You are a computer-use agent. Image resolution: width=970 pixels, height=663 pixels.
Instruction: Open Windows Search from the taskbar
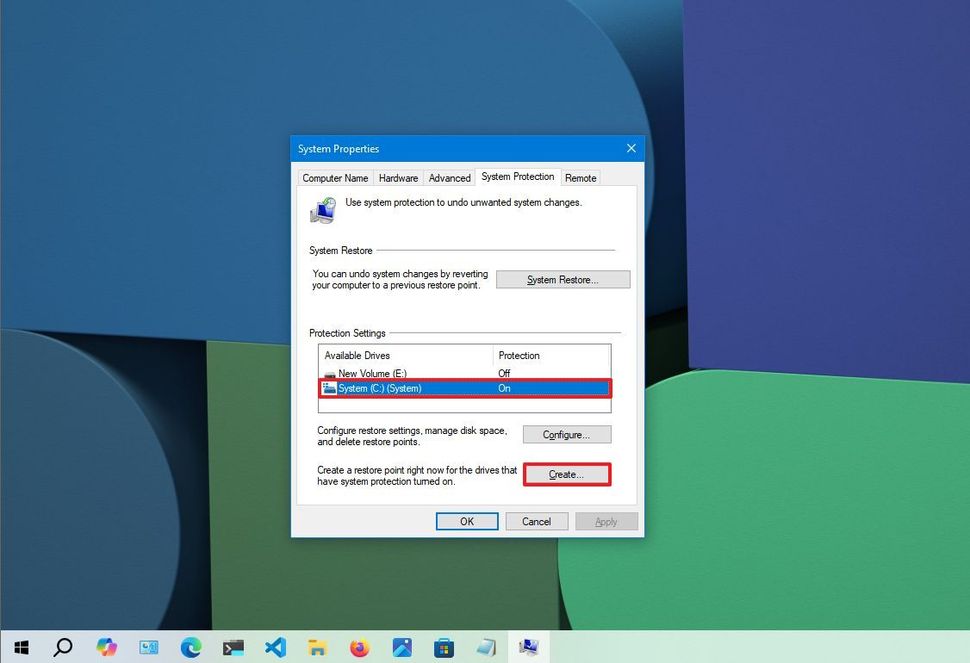[62, 646]
